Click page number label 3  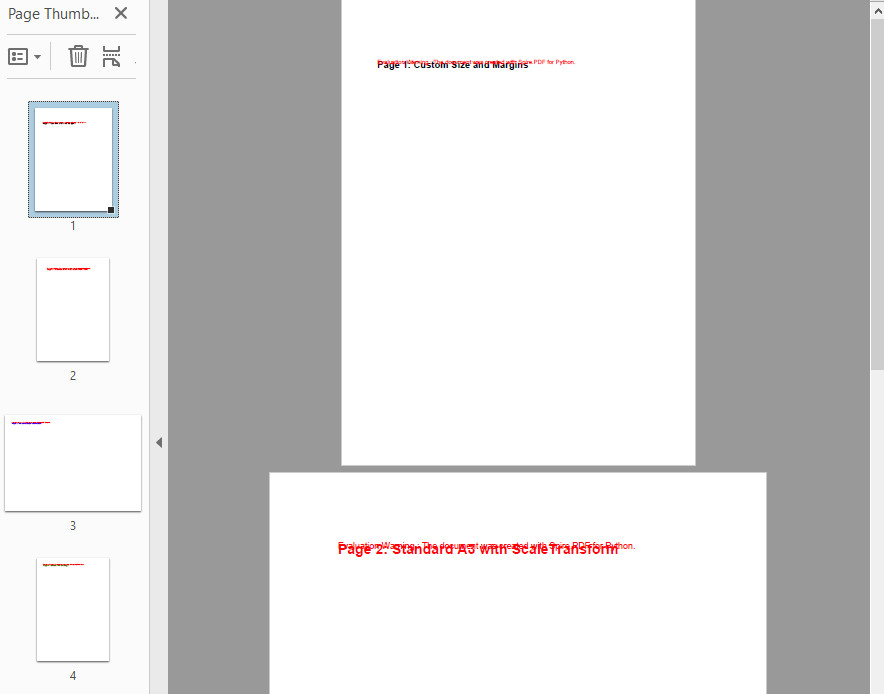click(73, 525)
